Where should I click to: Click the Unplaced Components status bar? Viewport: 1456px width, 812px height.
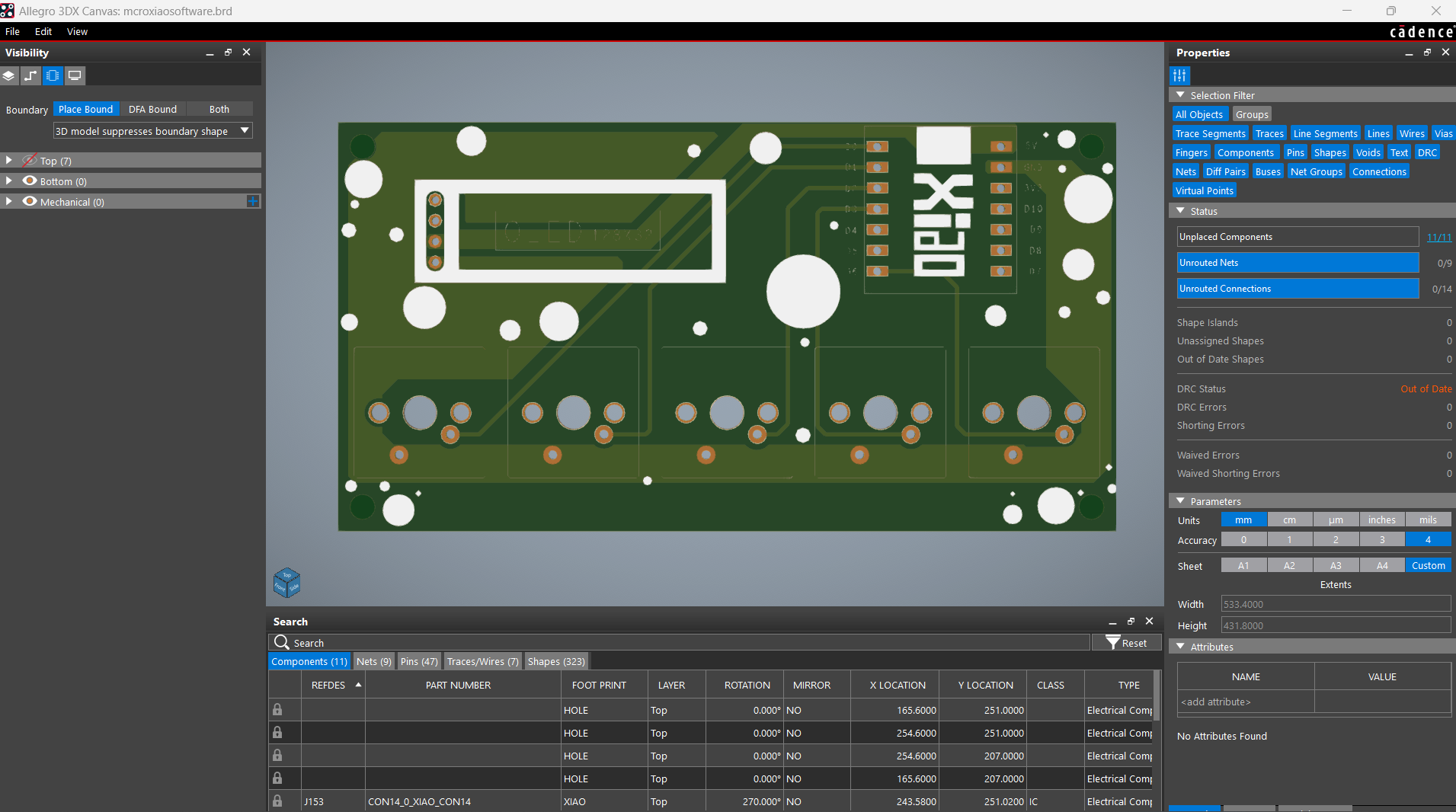(x=1298, y=237)
